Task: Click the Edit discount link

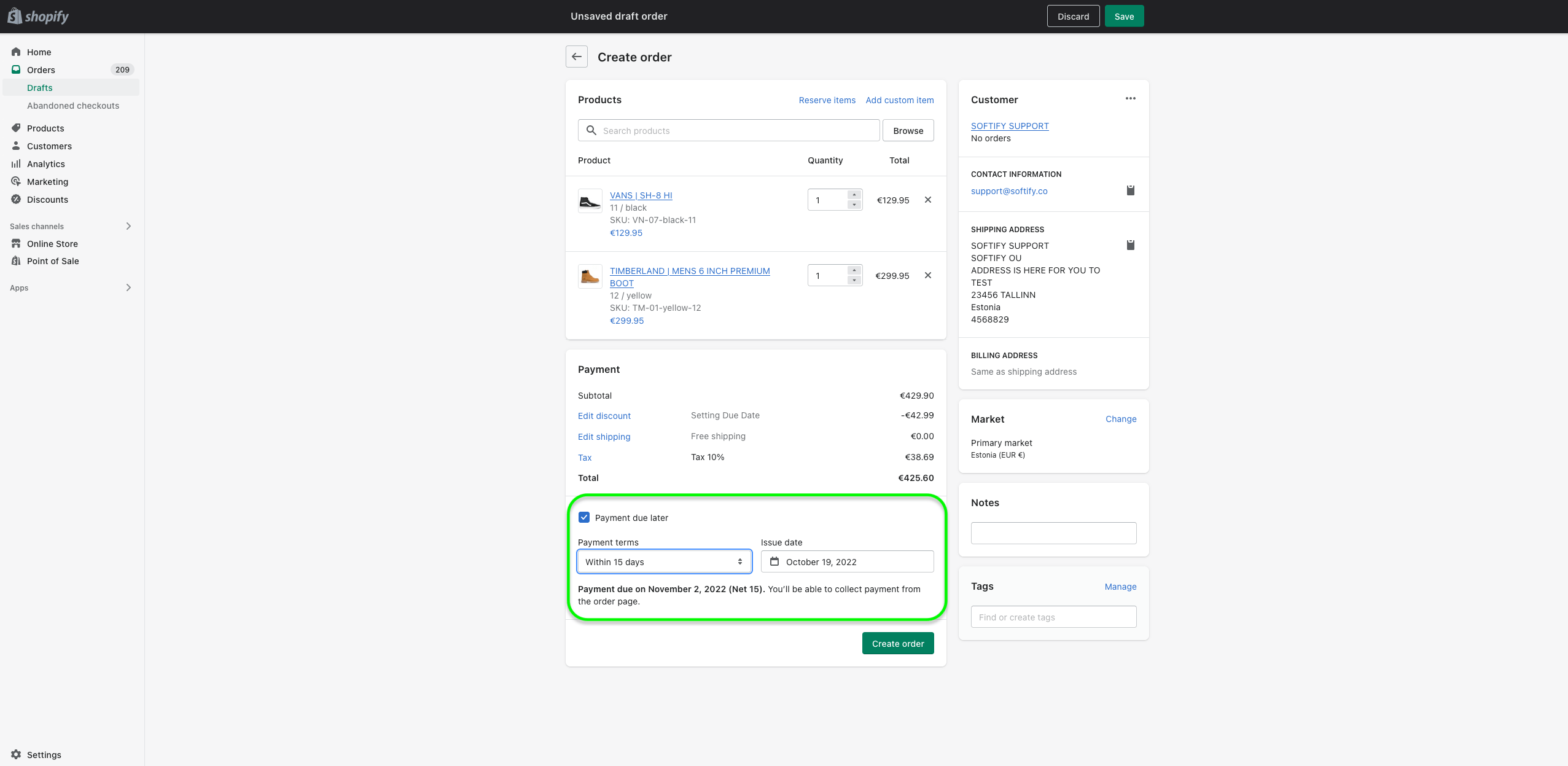Action: point(604,416)
